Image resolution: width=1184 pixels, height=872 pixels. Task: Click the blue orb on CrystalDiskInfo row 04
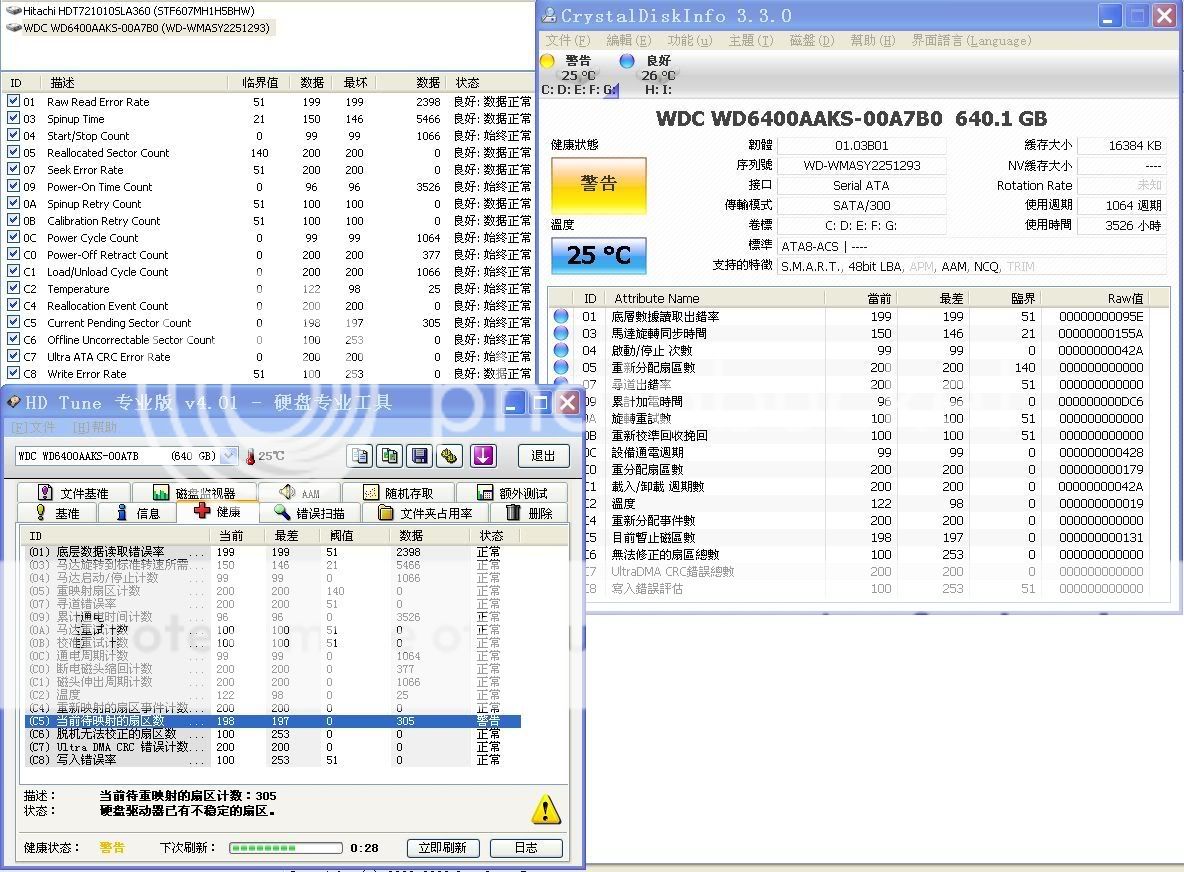[561, 350]
